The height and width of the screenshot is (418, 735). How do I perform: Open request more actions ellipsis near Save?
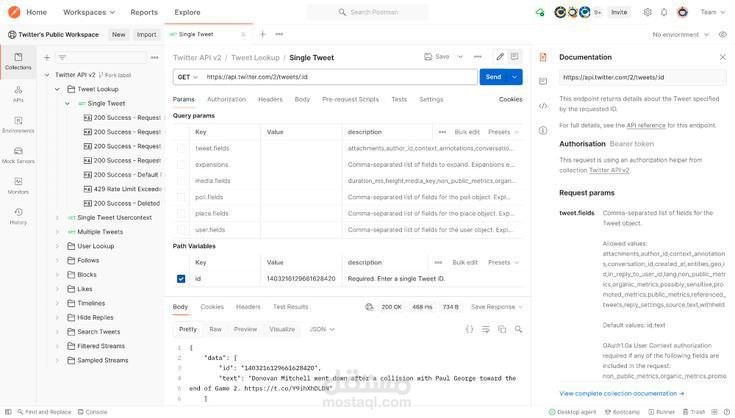pos(478,57)
